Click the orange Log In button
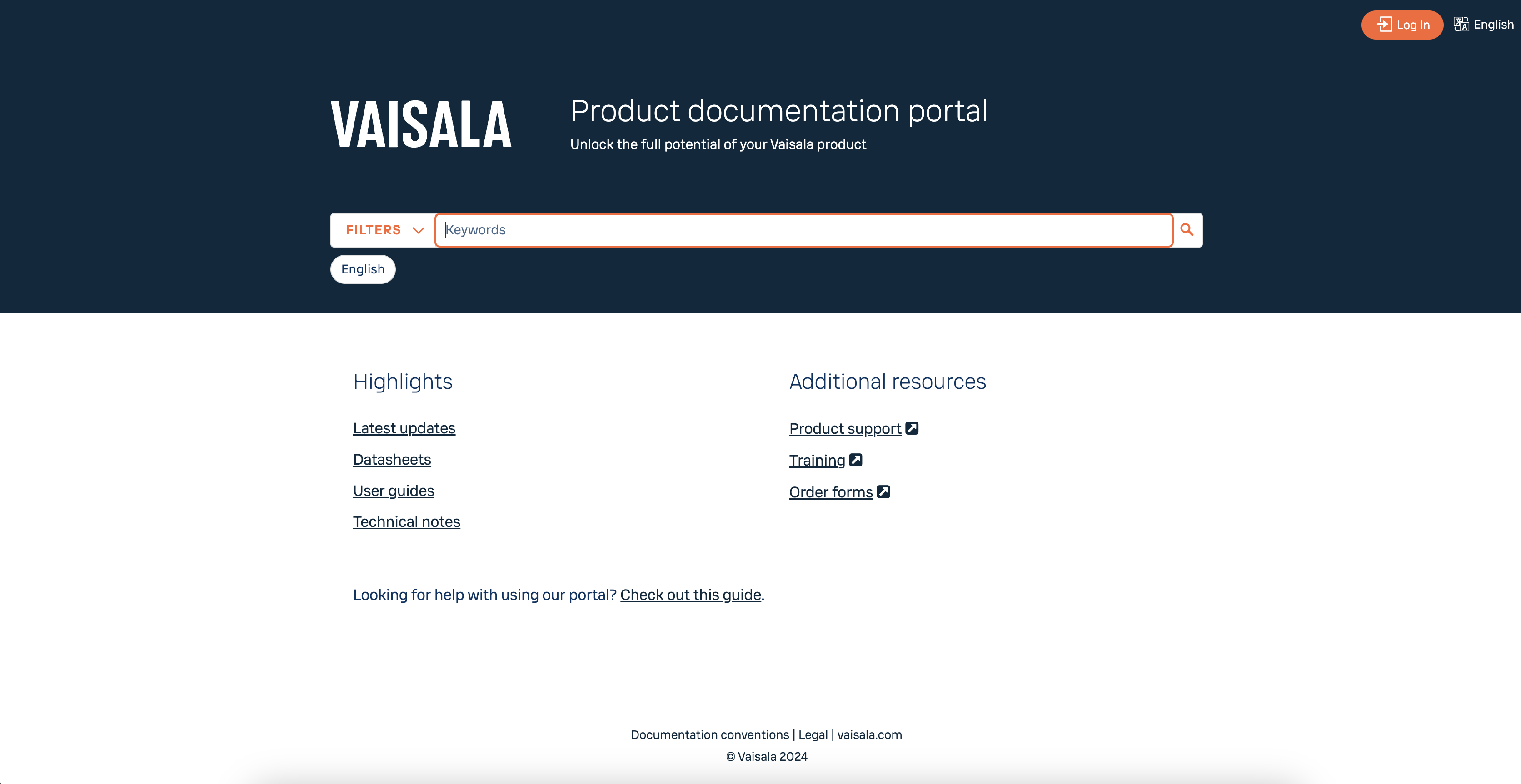This screenshot has width=1521, height=784. [1402, 25]
